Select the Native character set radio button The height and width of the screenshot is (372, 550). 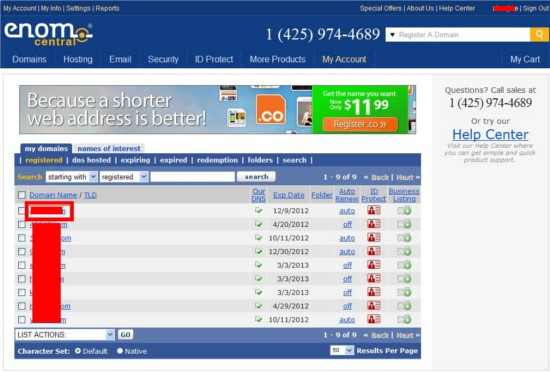click(120, 351)
